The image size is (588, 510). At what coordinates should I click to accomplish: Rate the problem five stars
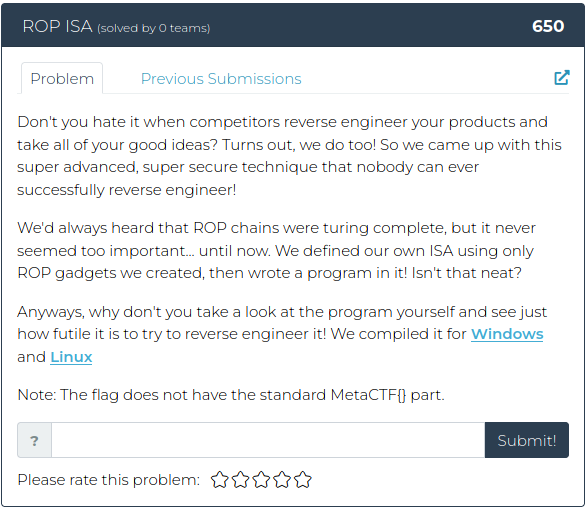click(303, 480)
